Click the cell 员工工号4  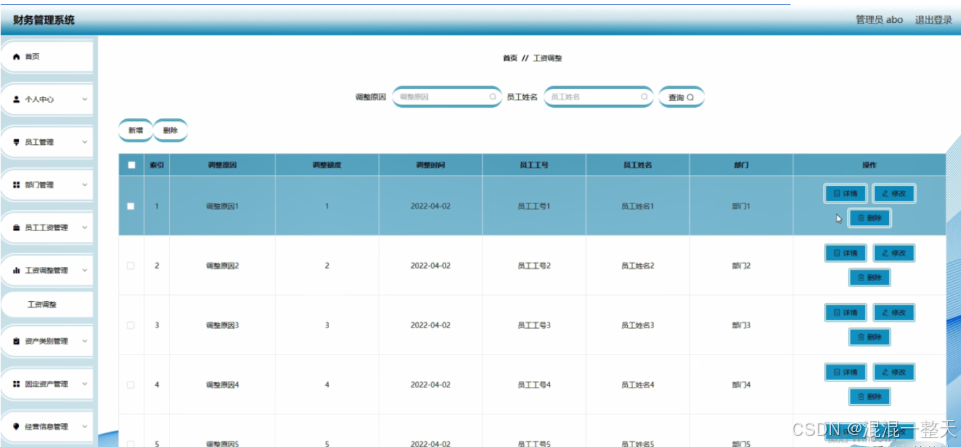(x=534, y=384)
